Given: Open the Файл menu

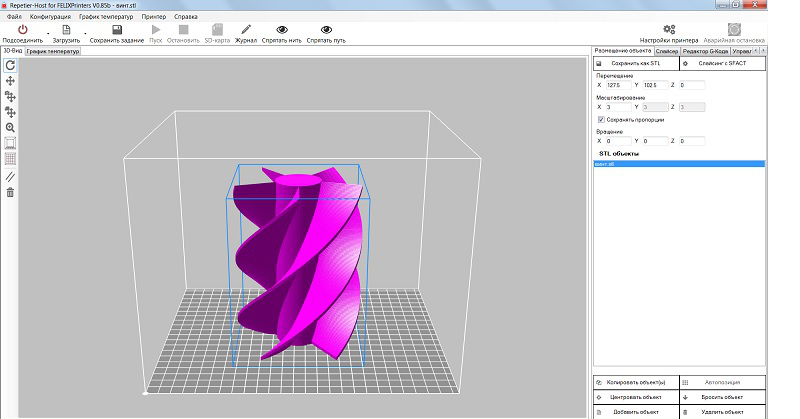Looking at the screenshot, I should (14, 16).
